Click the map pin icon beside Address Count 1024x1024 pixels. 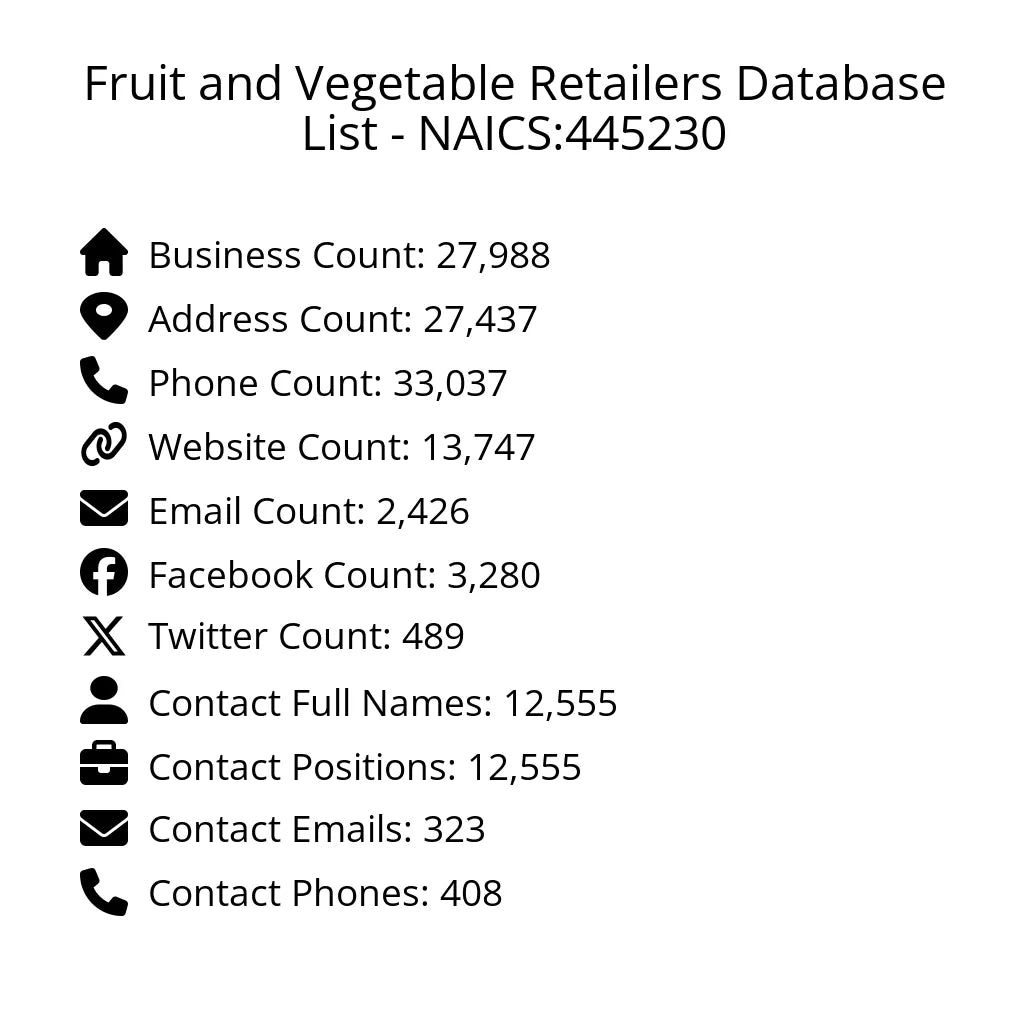pos(104,317)
